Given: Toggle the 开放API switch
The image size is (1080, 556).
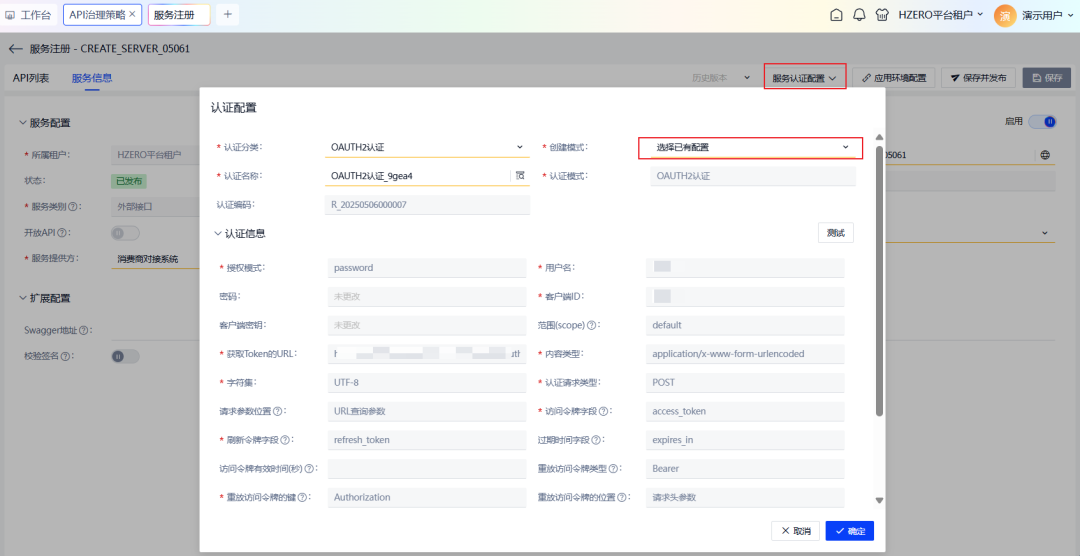Looking at the screenshot, I should [125, 233].
